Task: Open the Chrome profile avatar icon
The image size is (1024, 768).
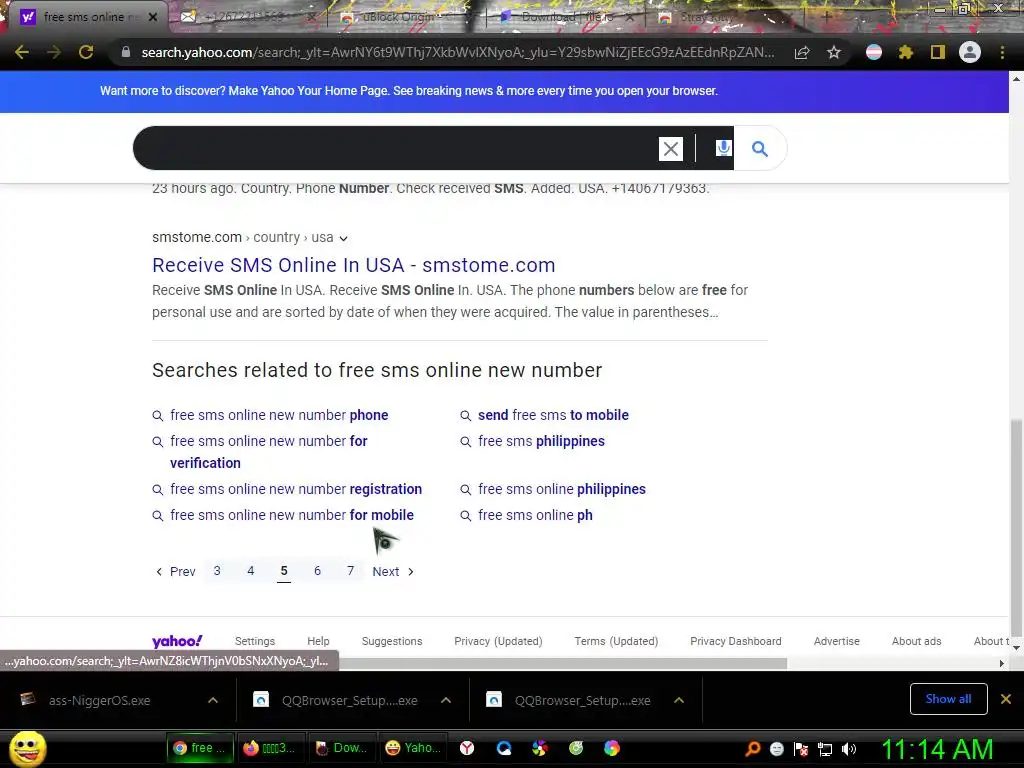Action: point(970,52)
